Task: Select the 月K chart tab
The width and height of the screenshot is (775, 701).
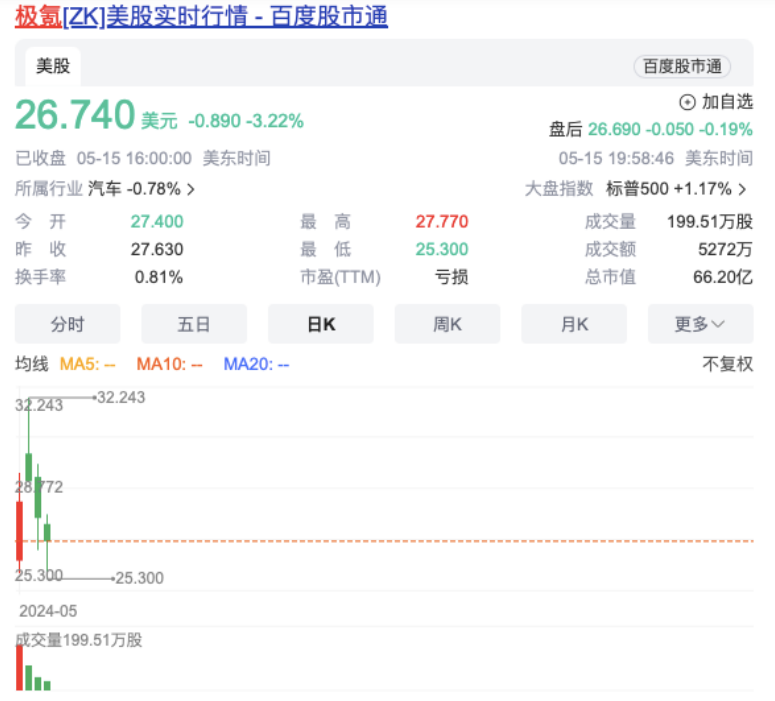Action: 574,324
